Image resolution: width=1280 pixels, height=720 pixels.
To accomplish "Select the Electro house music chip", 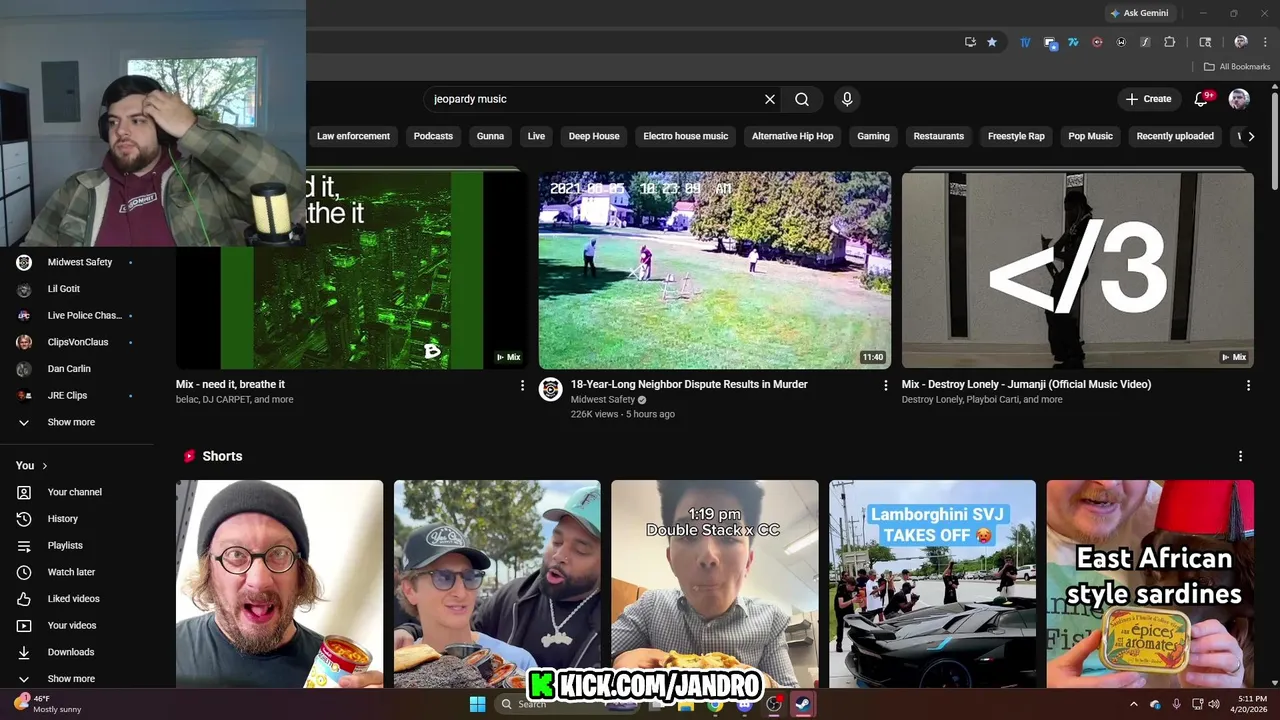I will [x=686, y=136].
